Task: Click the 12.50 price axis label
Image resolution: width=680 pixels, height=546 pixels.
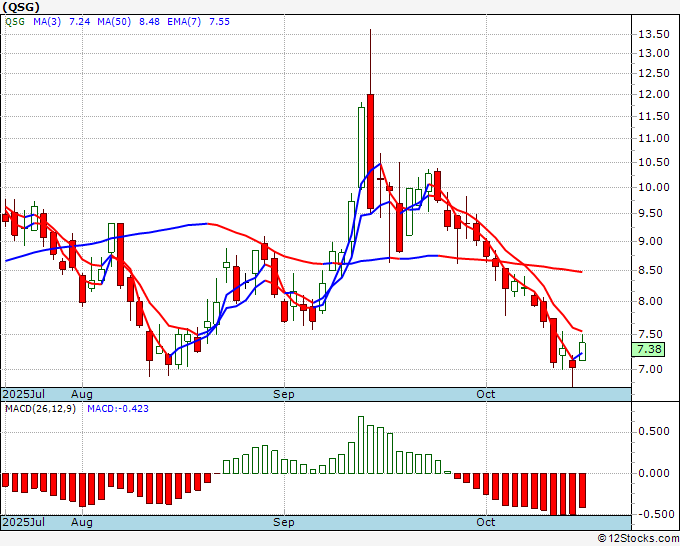Action: coord(654,73)
